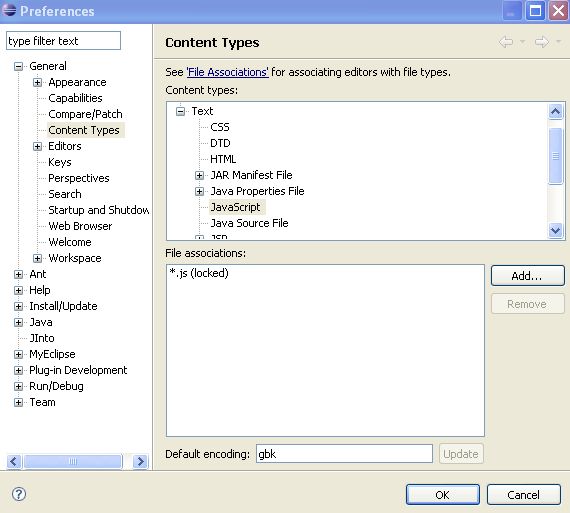Screen dimensions: 570x513
Task: Expand the Appearance tree node
Action: (x=37, y=82)
